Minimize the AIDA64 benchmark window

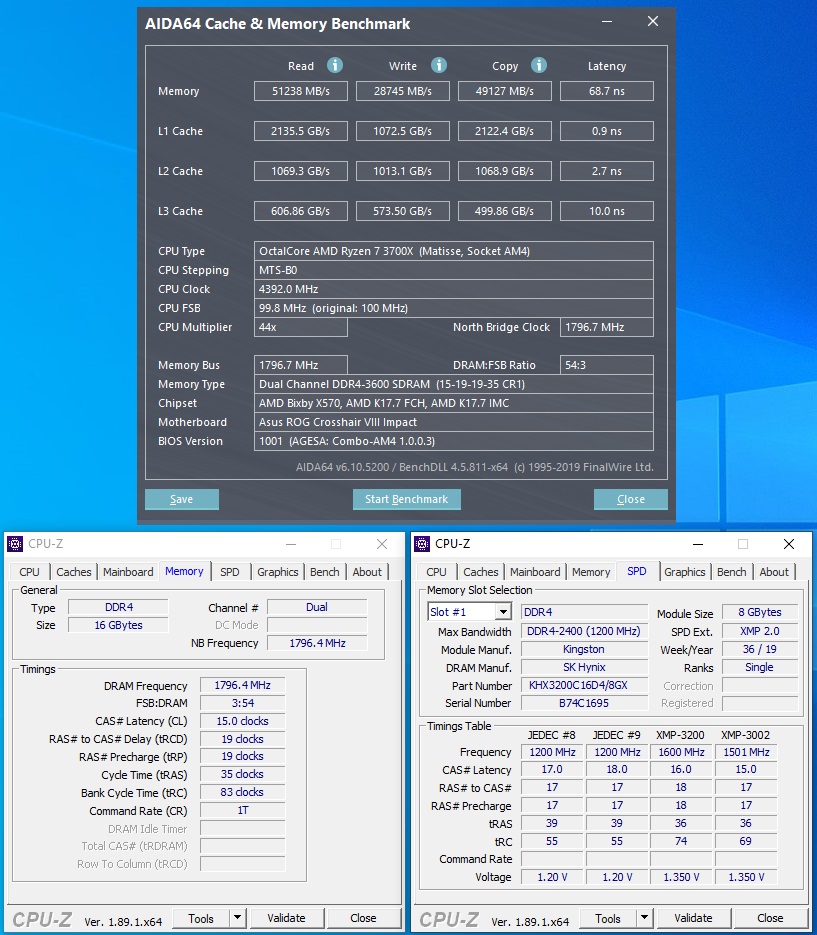tap(607, 22)
